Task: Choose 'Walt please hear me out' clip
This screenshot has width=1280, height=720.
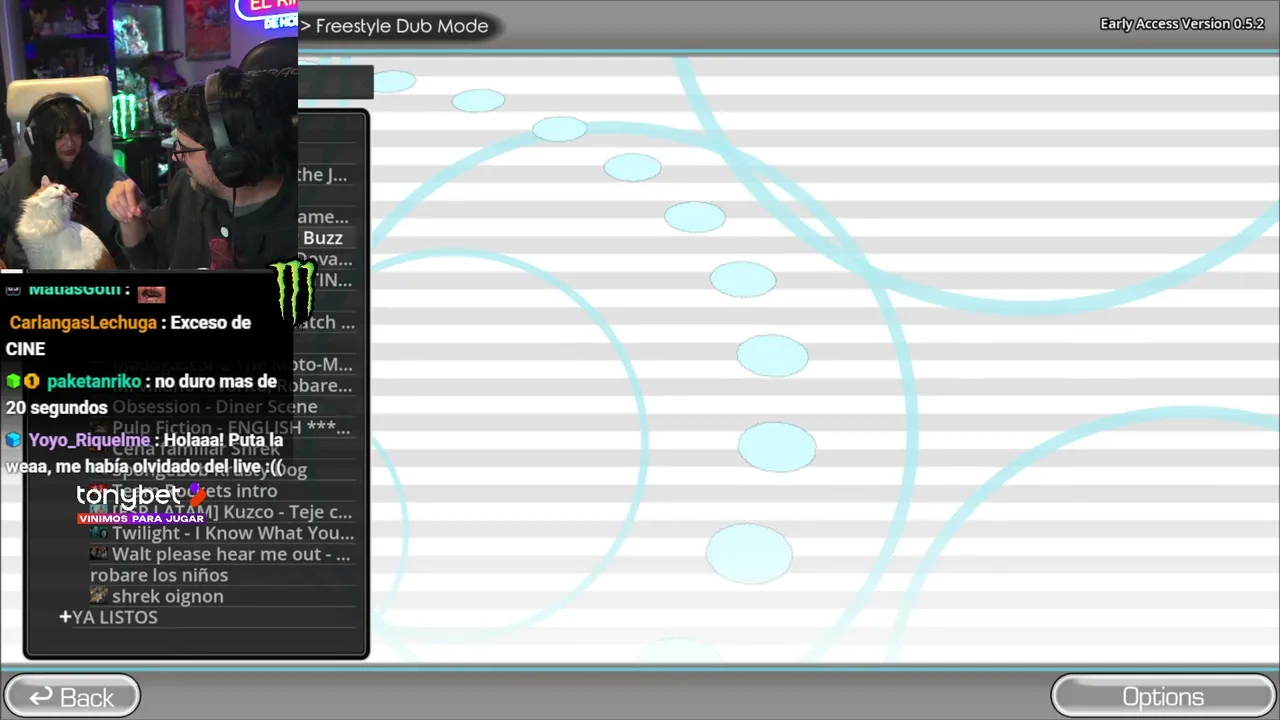Action: click(231, 554)
